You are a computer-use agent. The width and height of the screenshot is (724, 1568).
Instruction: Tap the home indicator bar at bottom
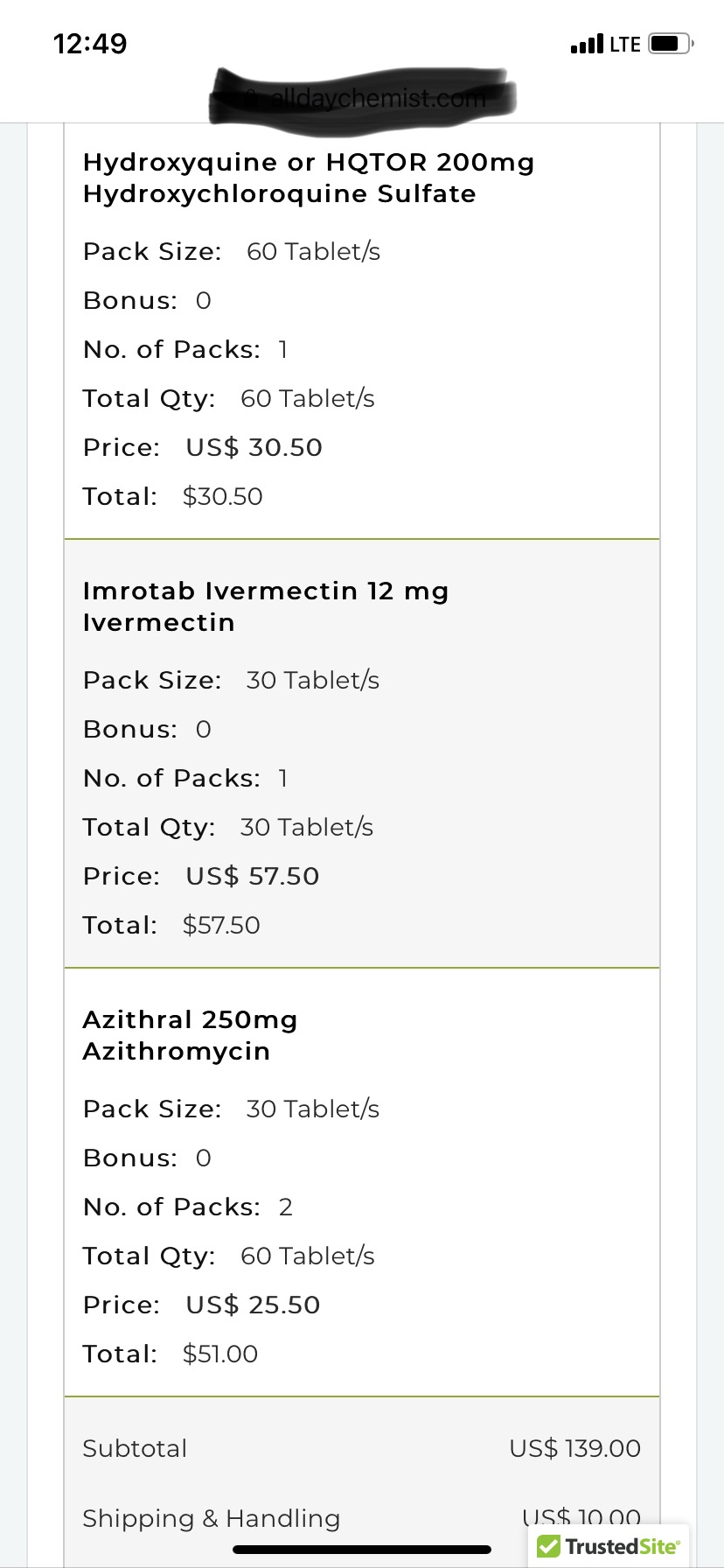pyautogui.click(x=362, y=1550)
